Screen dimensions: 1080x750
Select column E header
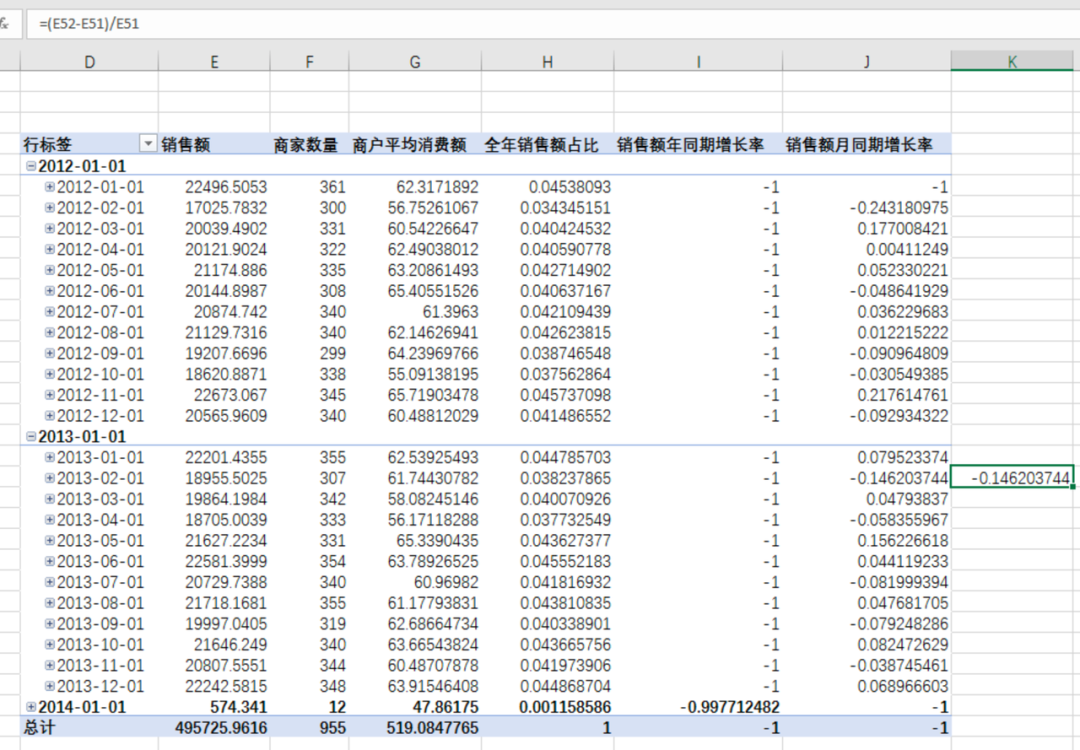pyautogui.click(x=214, y=61)
